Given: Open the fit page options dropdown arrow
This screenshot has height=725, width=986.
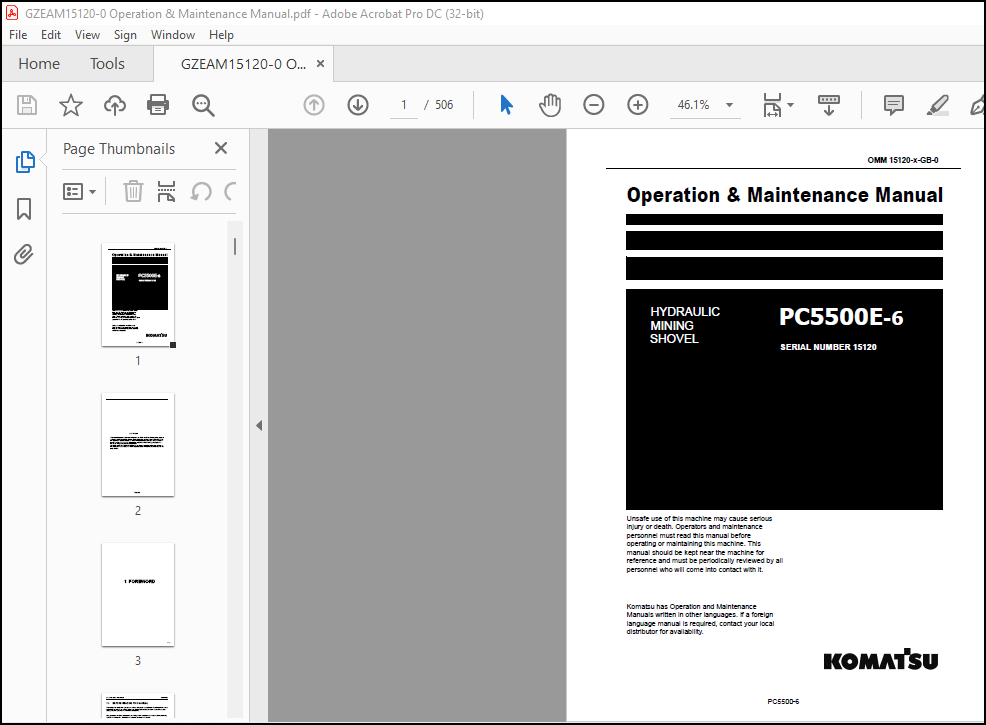Looking at the screenshot, I should tap(790, 105).
